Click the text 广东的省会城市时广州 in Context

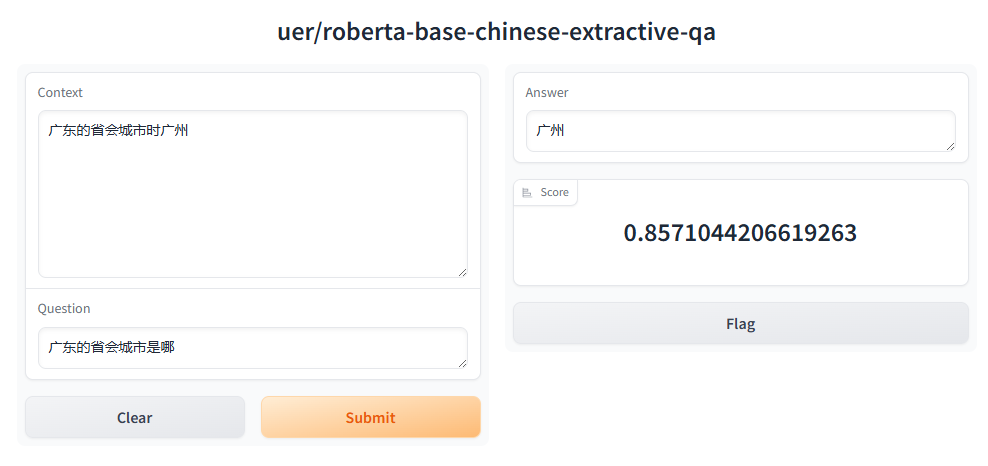click(118, 130)
